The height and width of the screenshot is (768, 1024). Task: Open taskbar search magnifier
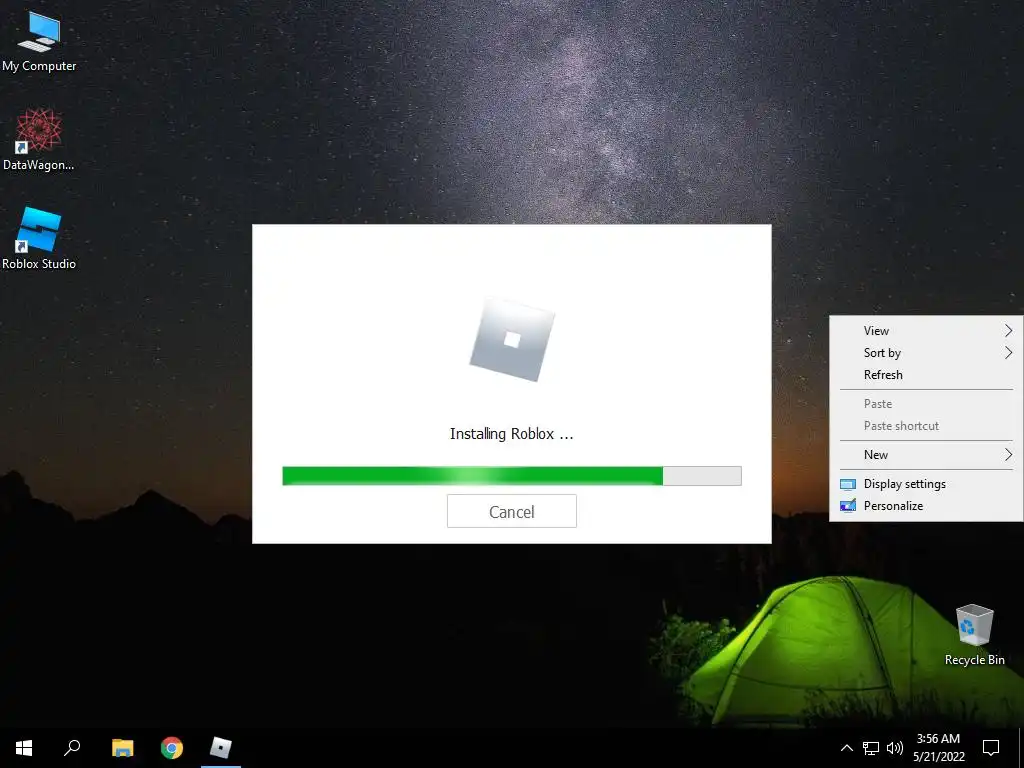coord(72,748)
